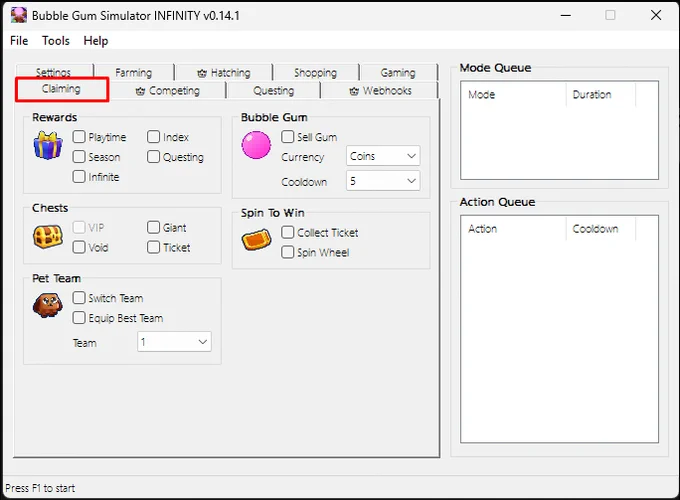This screenshot has width=680, height=500.
Task: Switch to the Farming tab
Action: click(134, 72)
